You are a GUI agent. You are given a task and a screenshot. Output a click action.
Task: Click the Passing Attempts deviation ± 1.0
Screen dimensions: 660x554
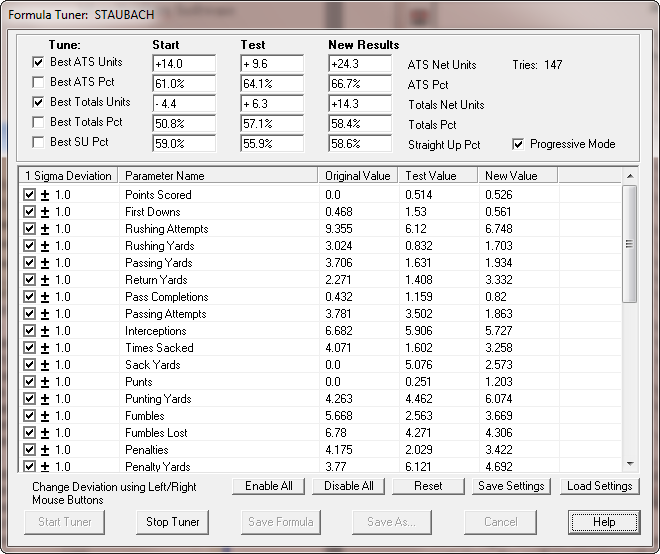(56, 314)
